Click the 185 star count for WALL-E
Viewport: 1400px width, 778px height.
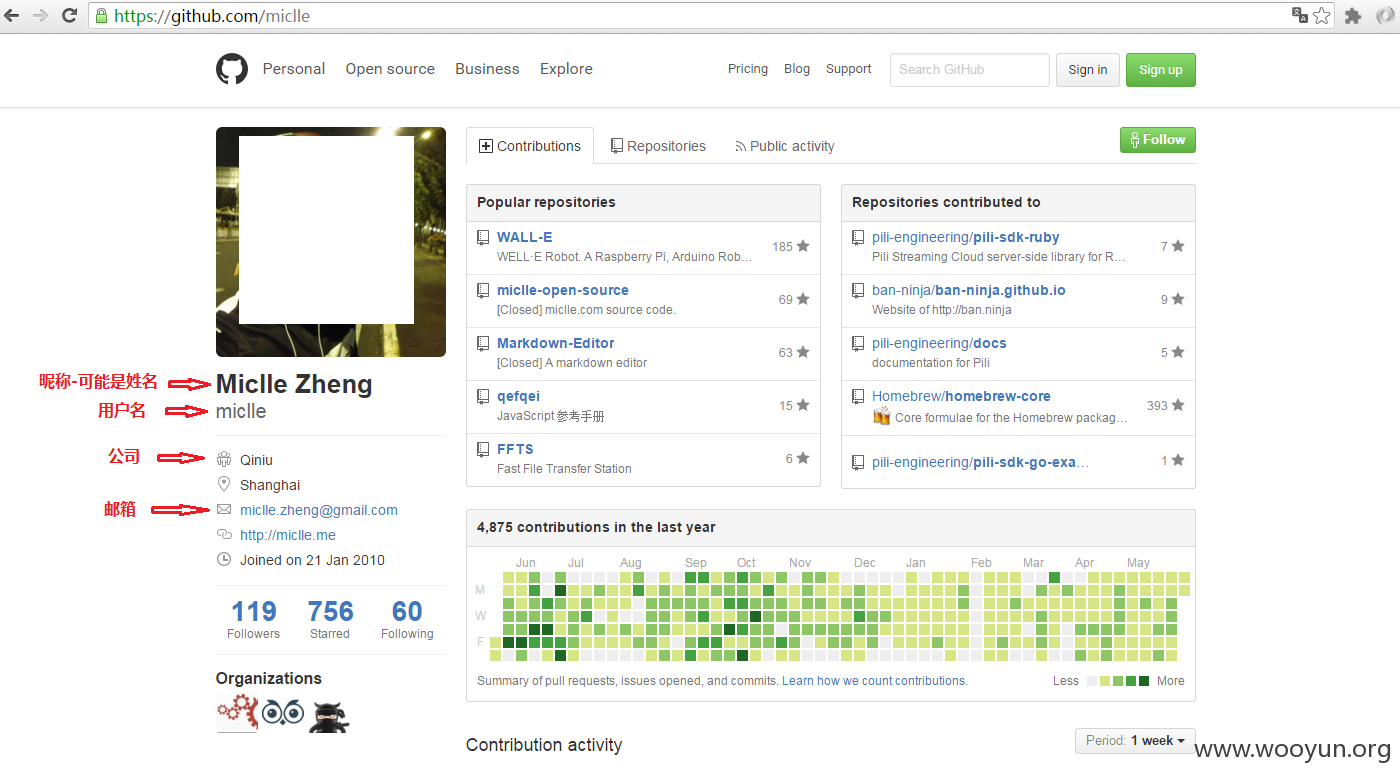pos(782,246)
